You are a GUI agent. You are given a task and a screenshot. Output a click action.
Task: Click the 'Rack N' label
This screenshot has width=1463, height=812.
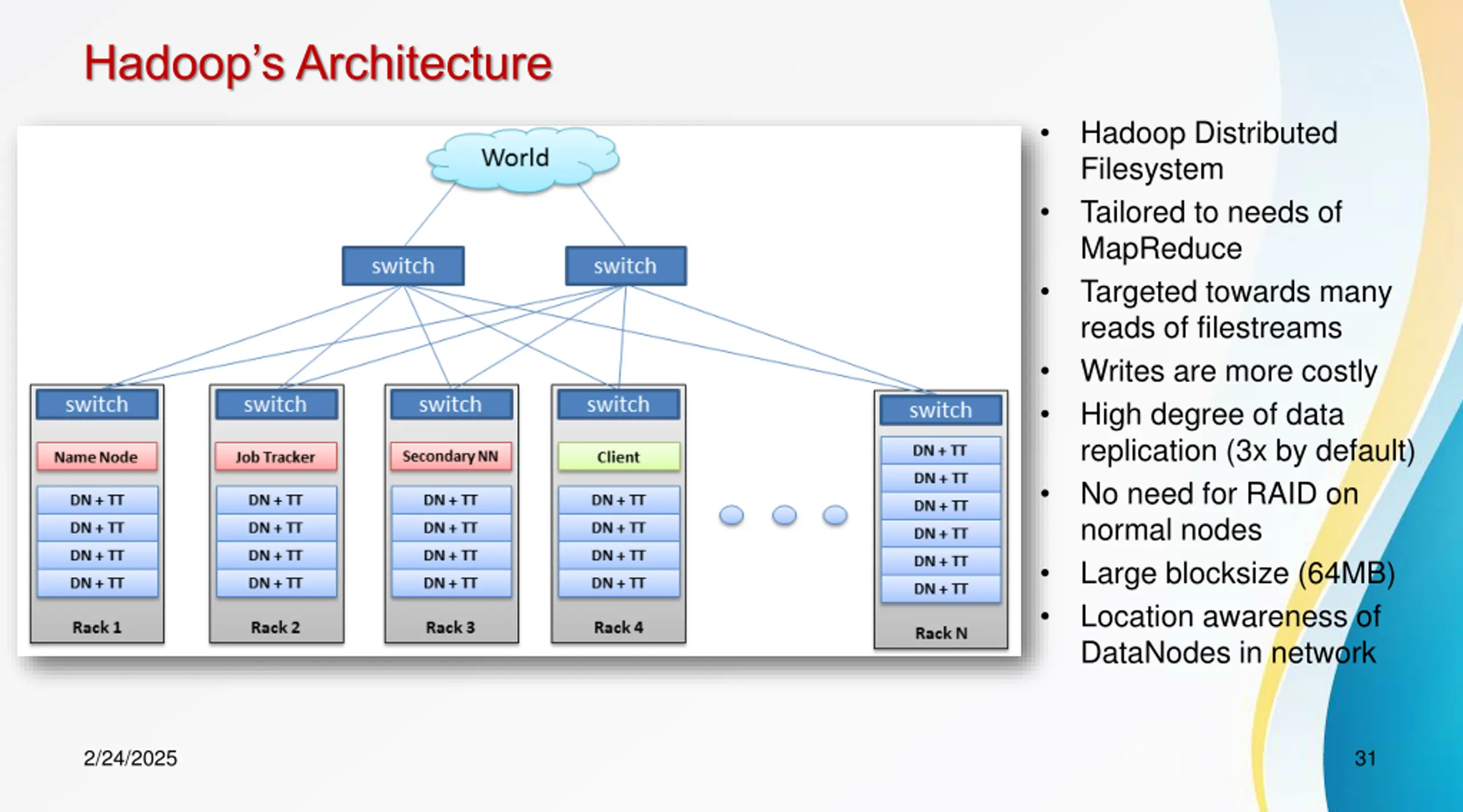(941, 633)
